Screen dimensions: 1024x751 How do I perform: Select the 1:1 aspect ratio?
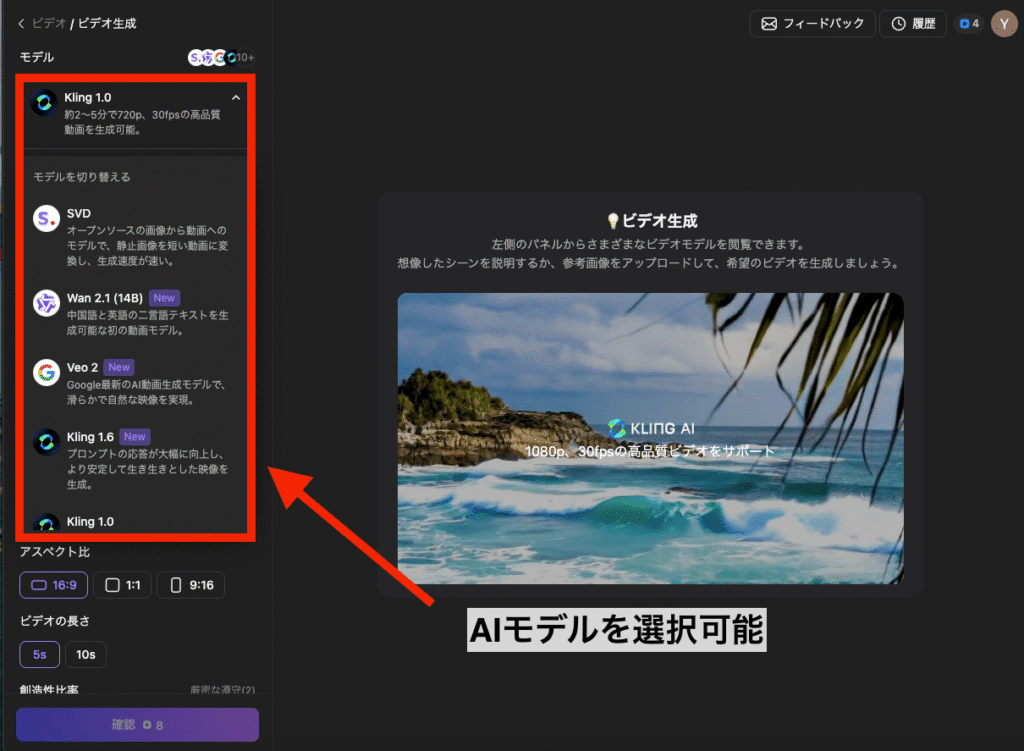pos(122,585)
